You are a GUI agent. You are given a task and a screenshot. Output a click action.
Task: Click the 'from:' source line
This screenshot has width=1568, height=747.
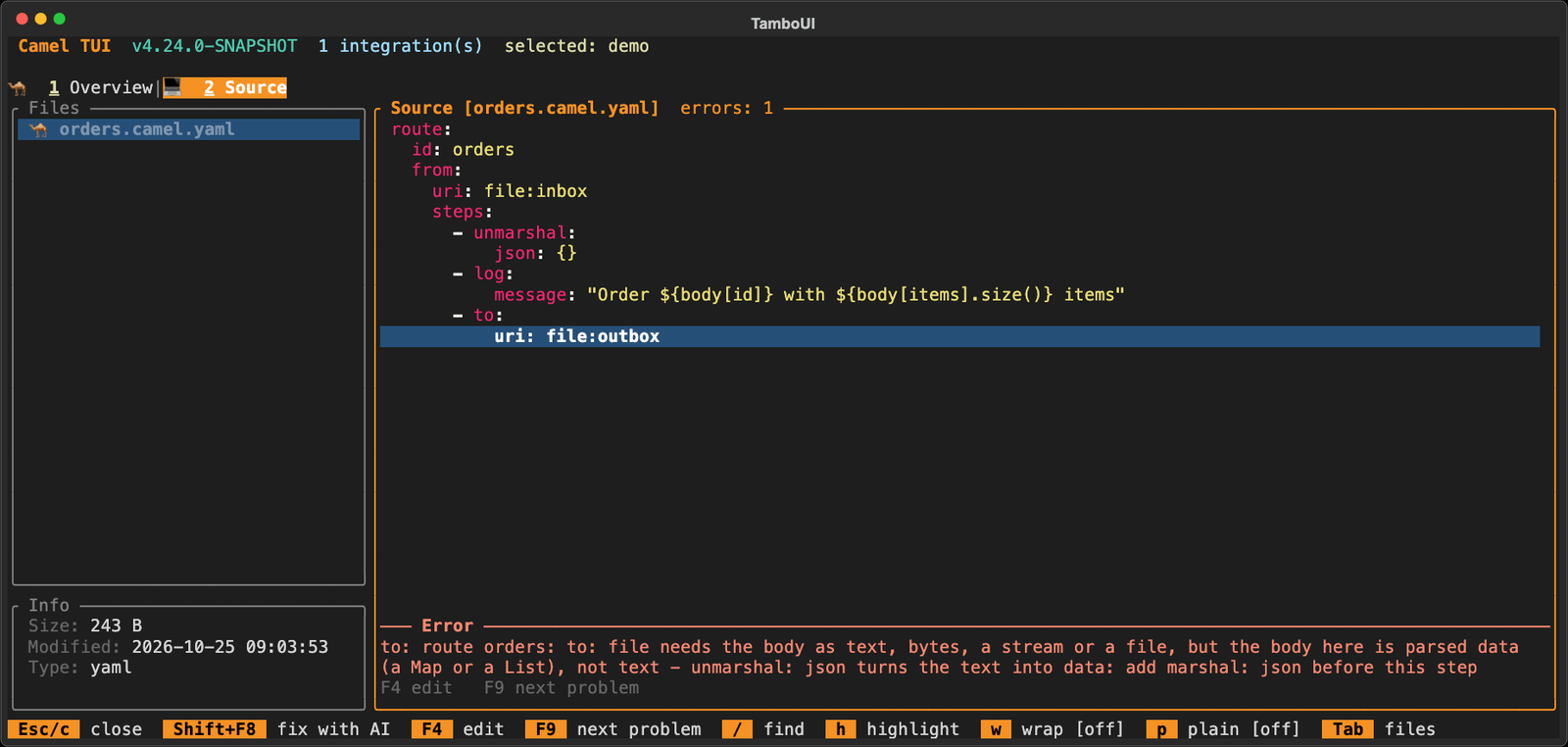coord(436,171)
